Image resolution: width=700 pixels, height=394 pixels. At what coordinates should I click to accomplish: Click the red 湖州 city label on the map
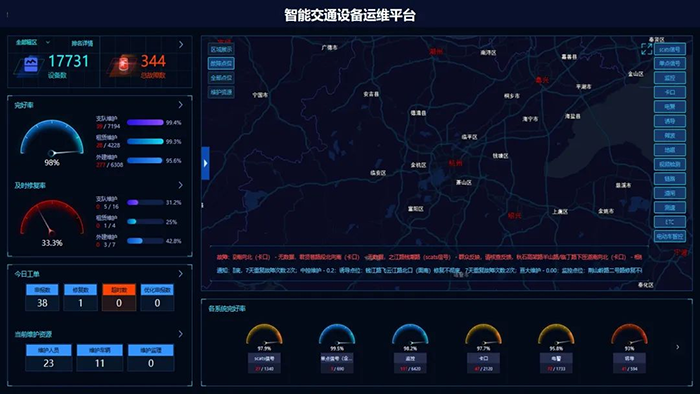tap(436, 52)
